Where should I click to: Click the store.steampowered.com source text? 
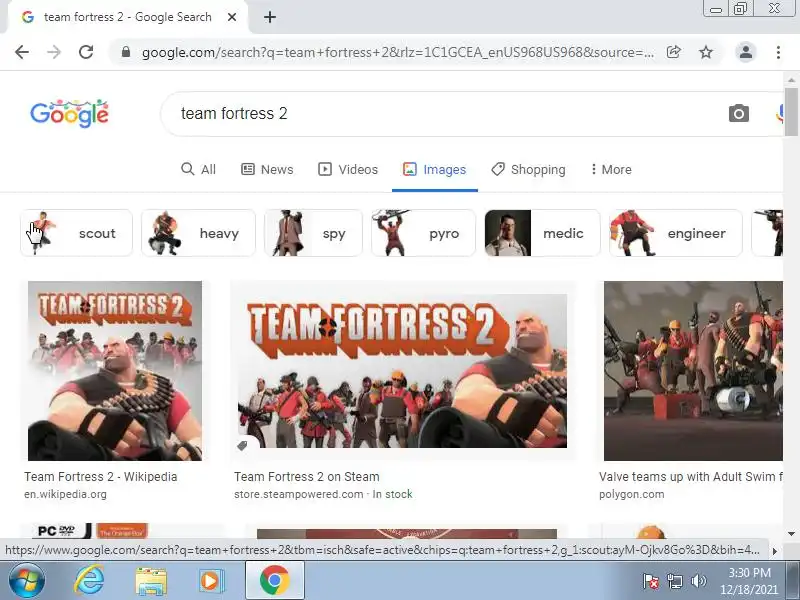pos(298,494)
